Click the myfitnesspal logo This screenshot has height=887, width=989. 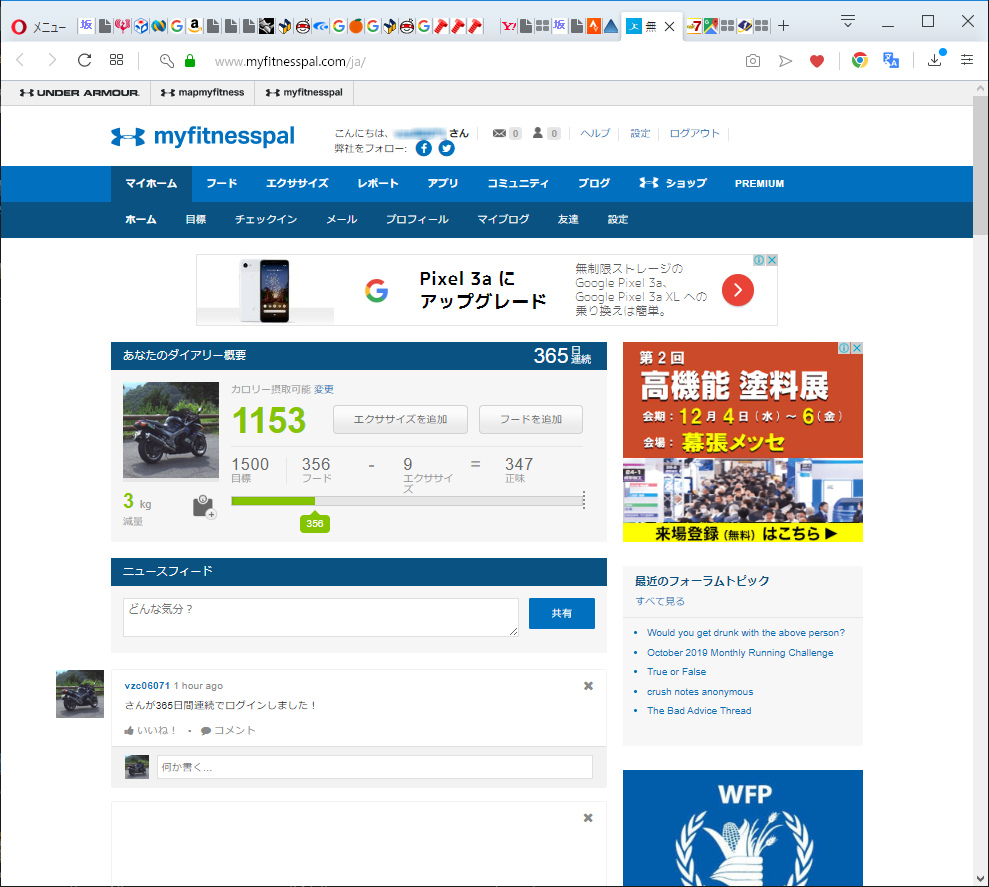[203, 136]
